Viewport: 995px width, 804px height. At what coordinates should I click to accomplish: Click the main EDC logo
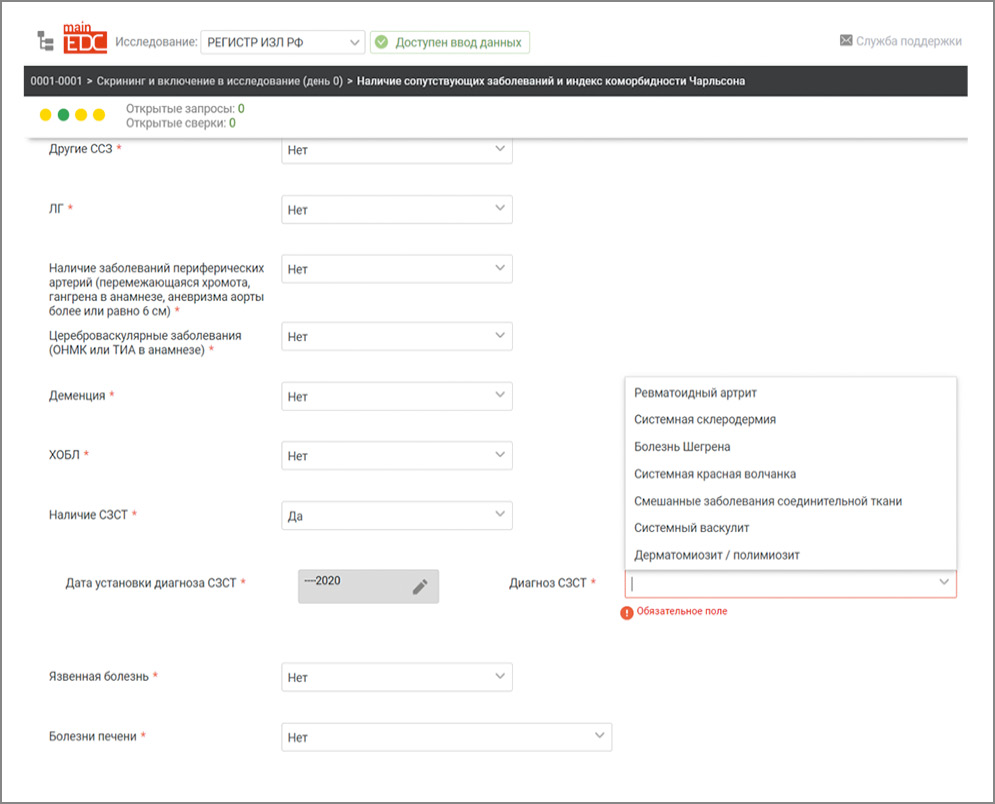(84, 41)
